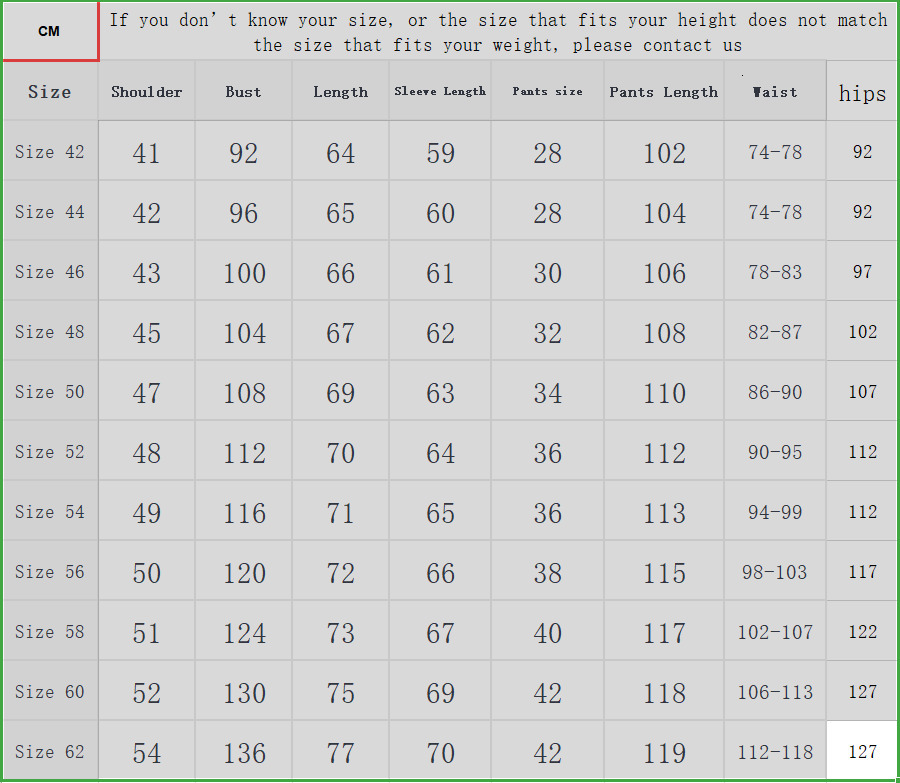Click the white highlighted hips cell for Size 62
The height and width of the screenshot is (783, 900).
[x=862, y=752]
